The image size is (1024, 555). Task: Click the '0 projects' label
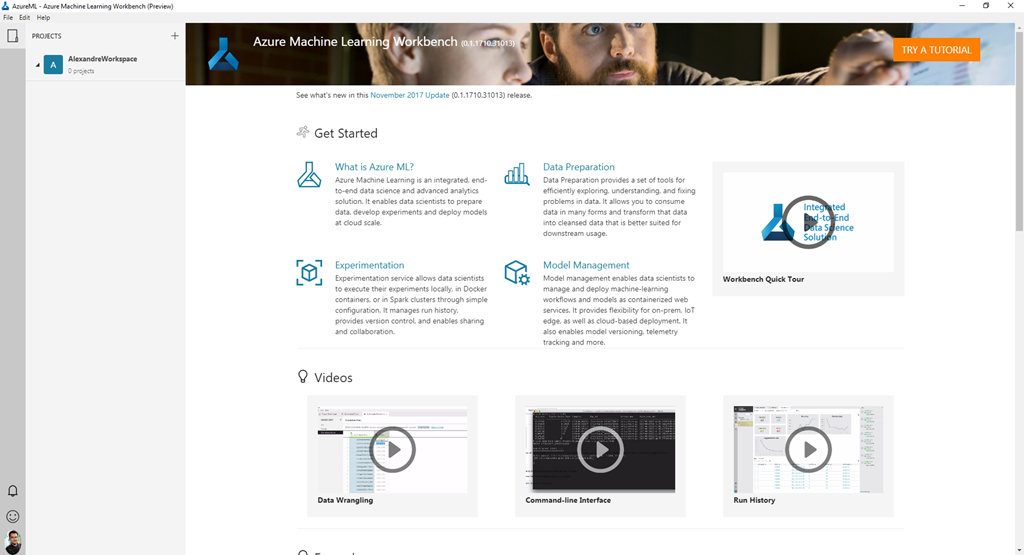[81, 71]
